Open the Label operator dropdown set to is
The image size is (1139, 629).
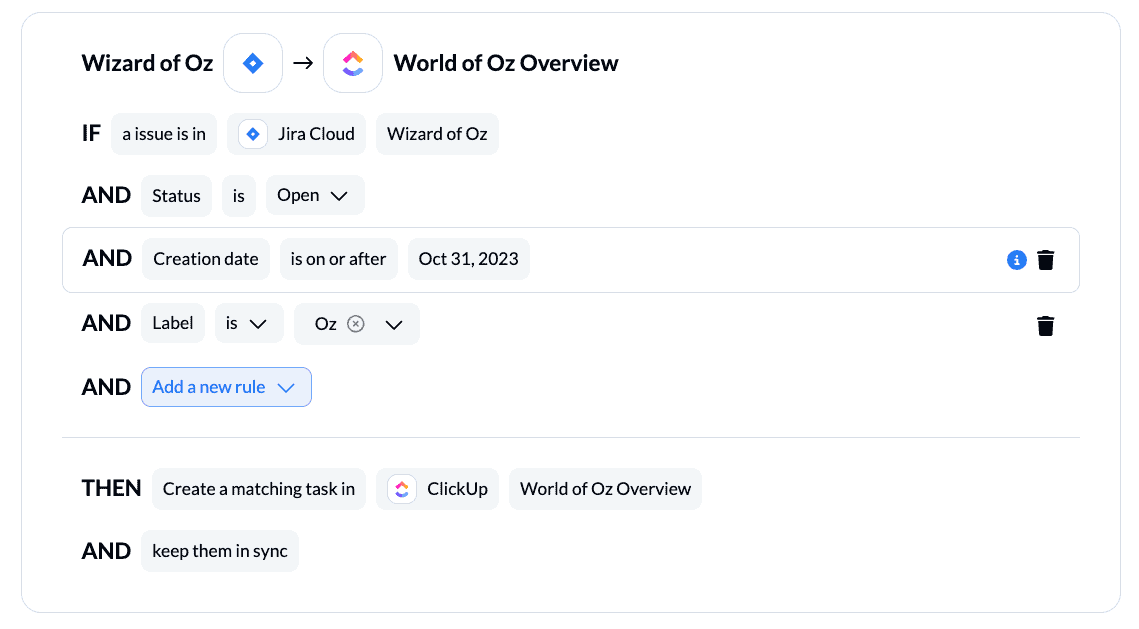tap(249, 323)
